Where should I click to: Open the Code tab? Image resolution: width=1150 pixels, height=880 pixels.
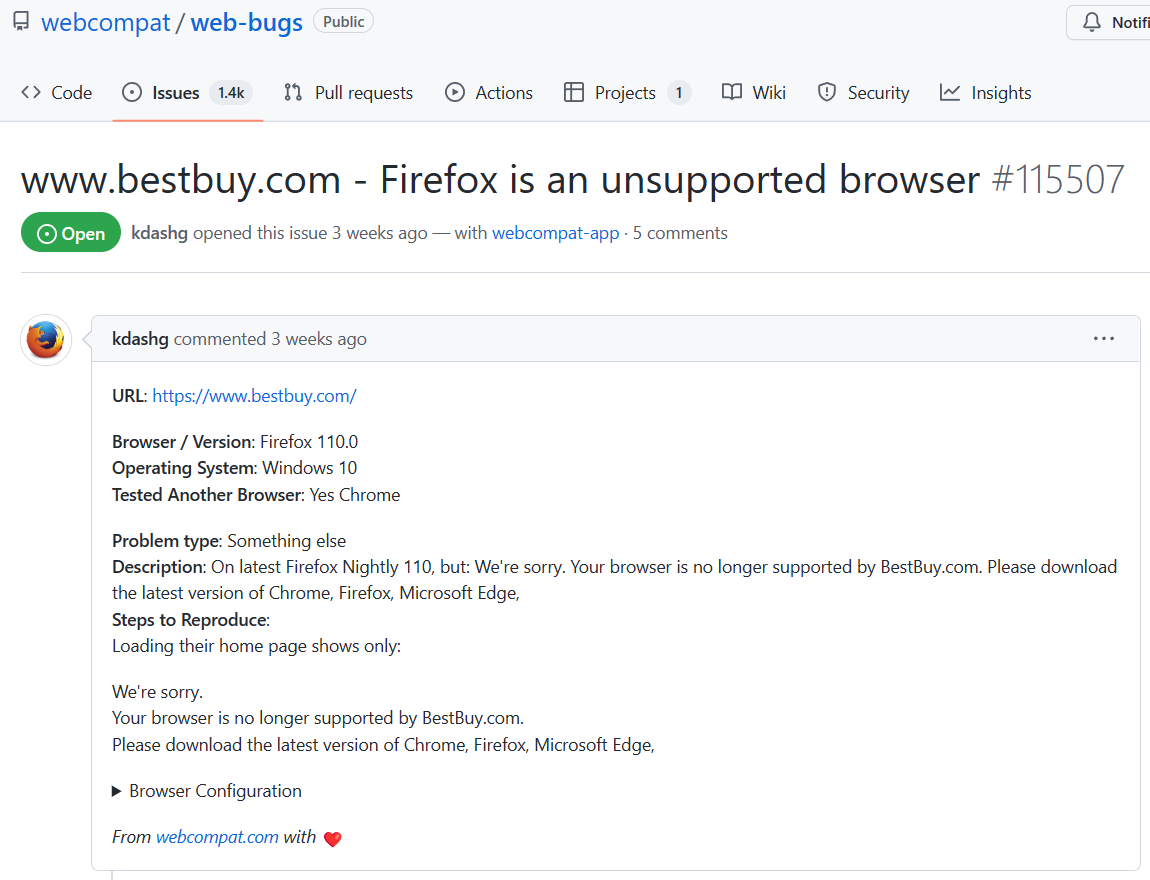click(x=57, y=93)
